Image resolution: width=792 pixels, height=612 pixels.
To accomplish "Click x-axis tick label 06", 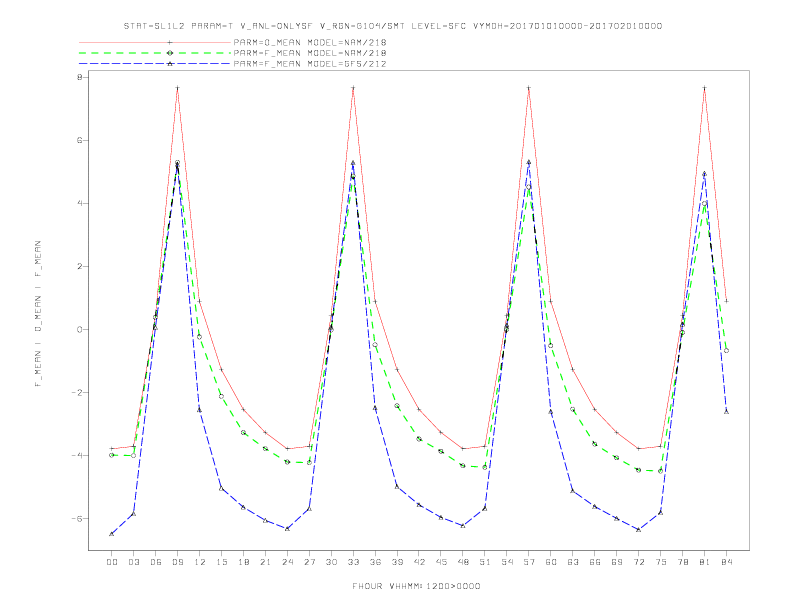I will [156, 562].
